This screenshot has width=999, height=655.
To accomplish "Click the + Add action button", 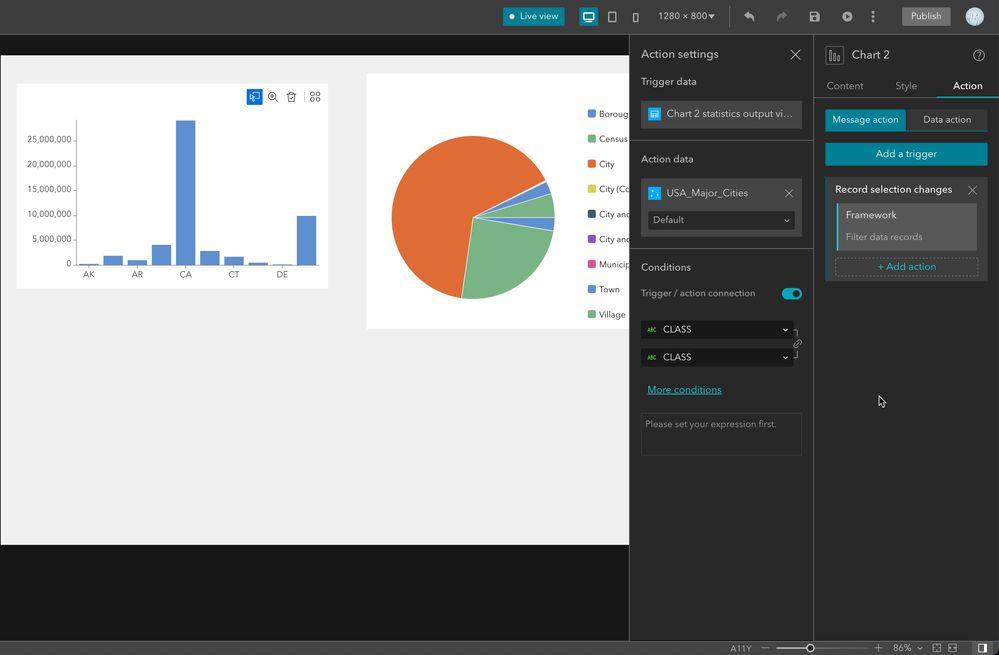I will click(x=907, y=267).
